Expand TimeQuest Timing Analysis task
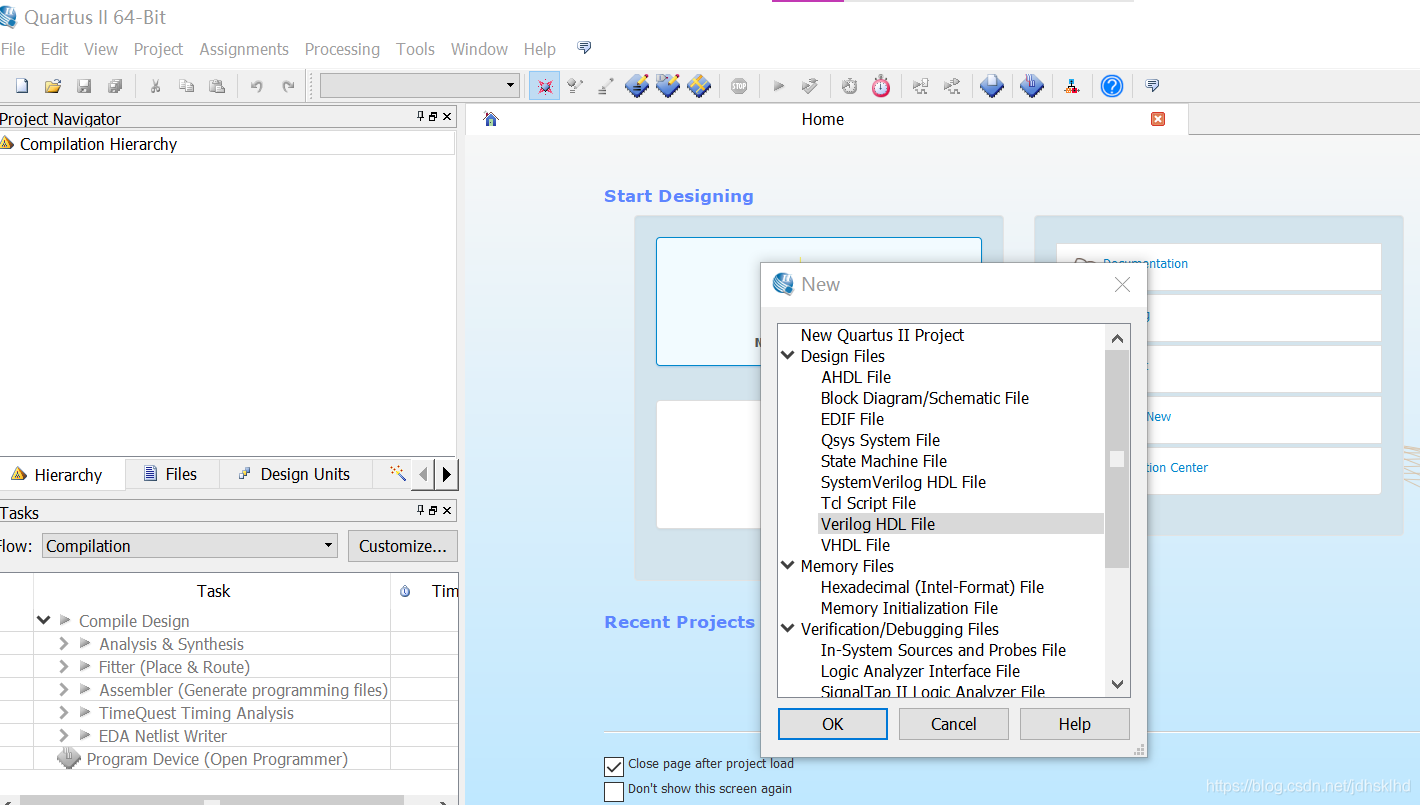The width and height of the screenshot is (1420, 805). click(63, 713)
